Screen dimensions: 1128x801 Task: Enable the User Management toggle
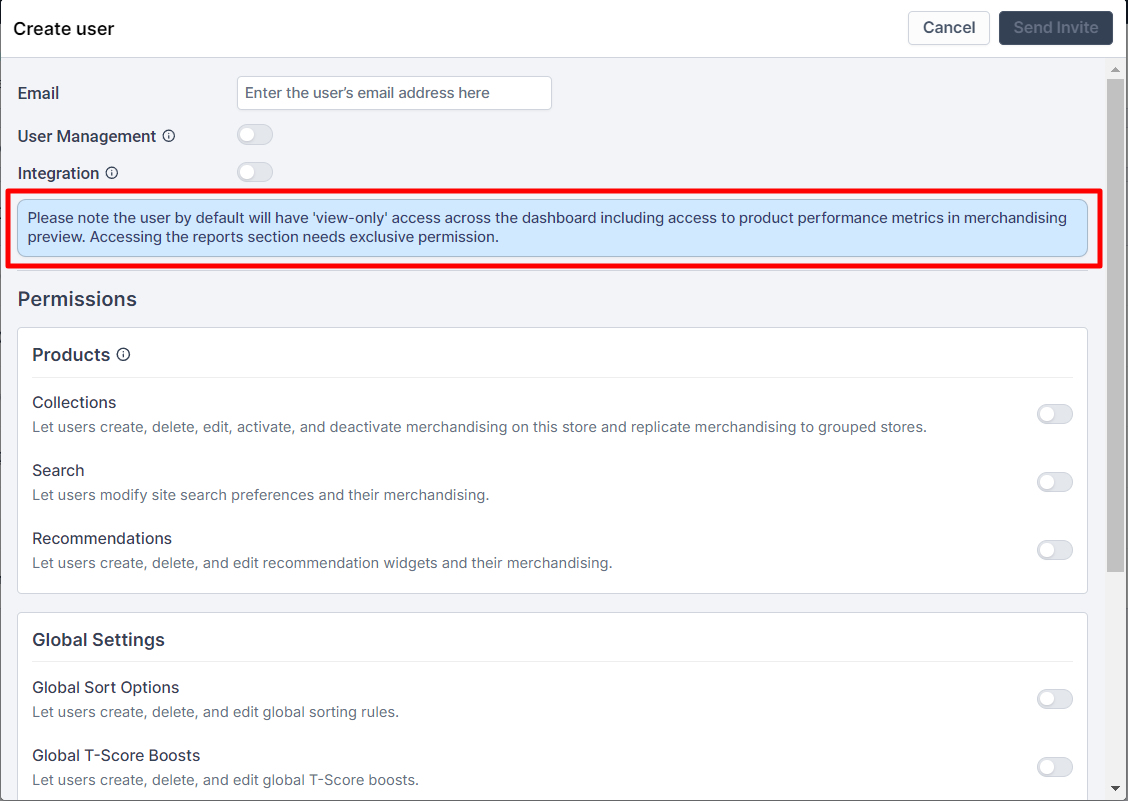255,135
